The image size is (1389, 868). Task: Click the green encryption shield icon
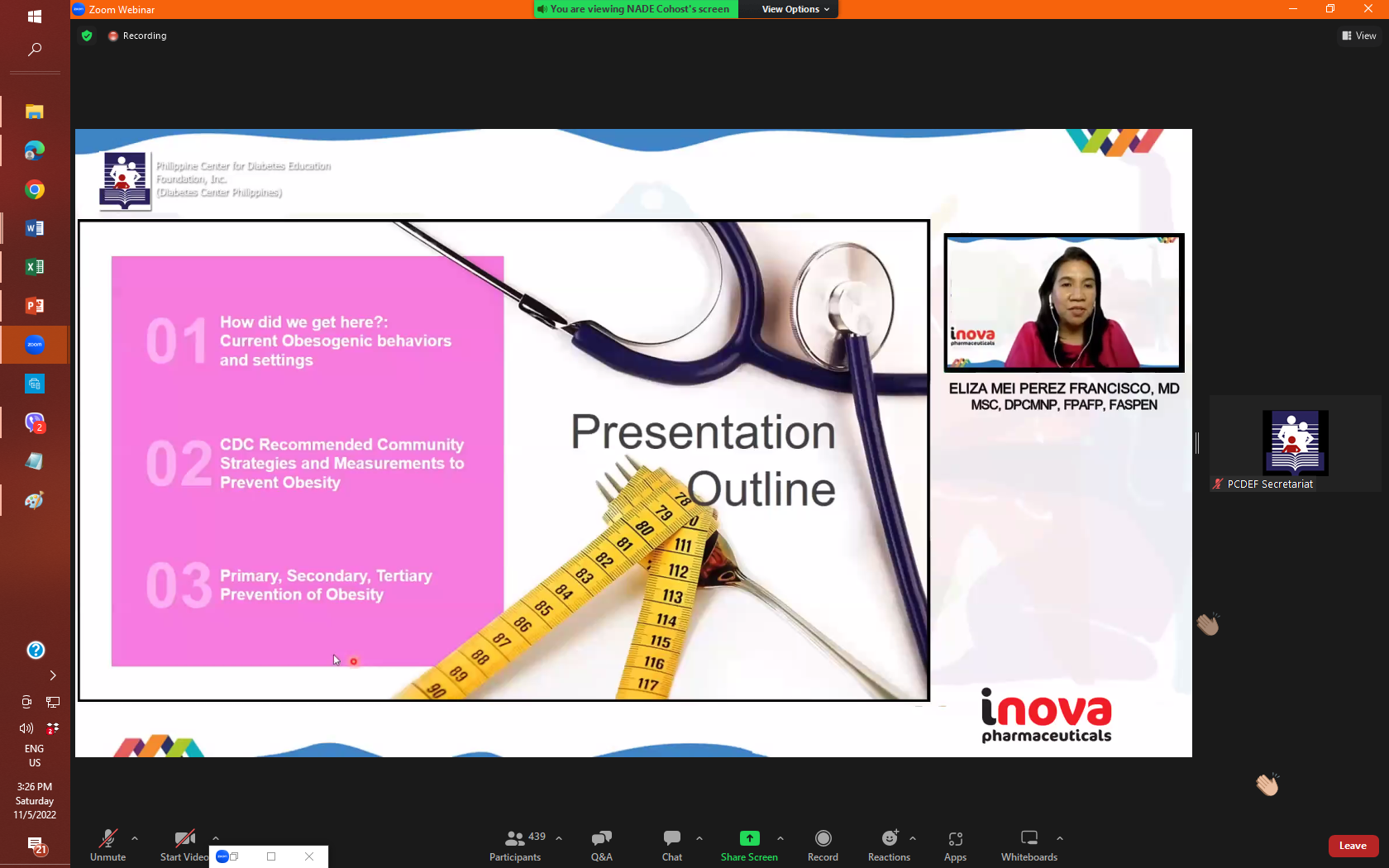coord(87,36)
